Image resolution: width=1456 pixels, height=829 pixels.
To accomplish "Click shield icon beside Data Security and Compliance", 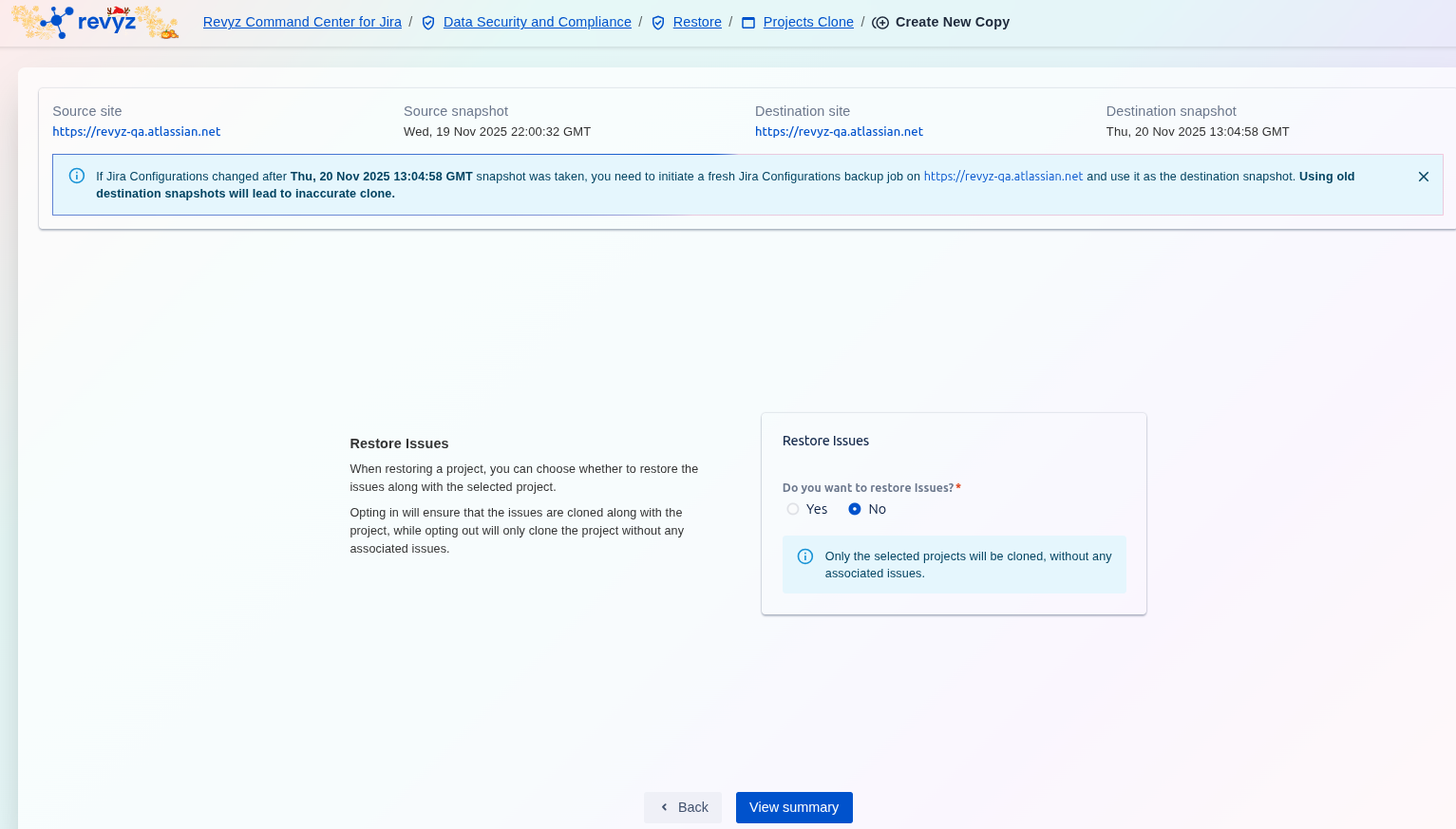I will [428, 23].
